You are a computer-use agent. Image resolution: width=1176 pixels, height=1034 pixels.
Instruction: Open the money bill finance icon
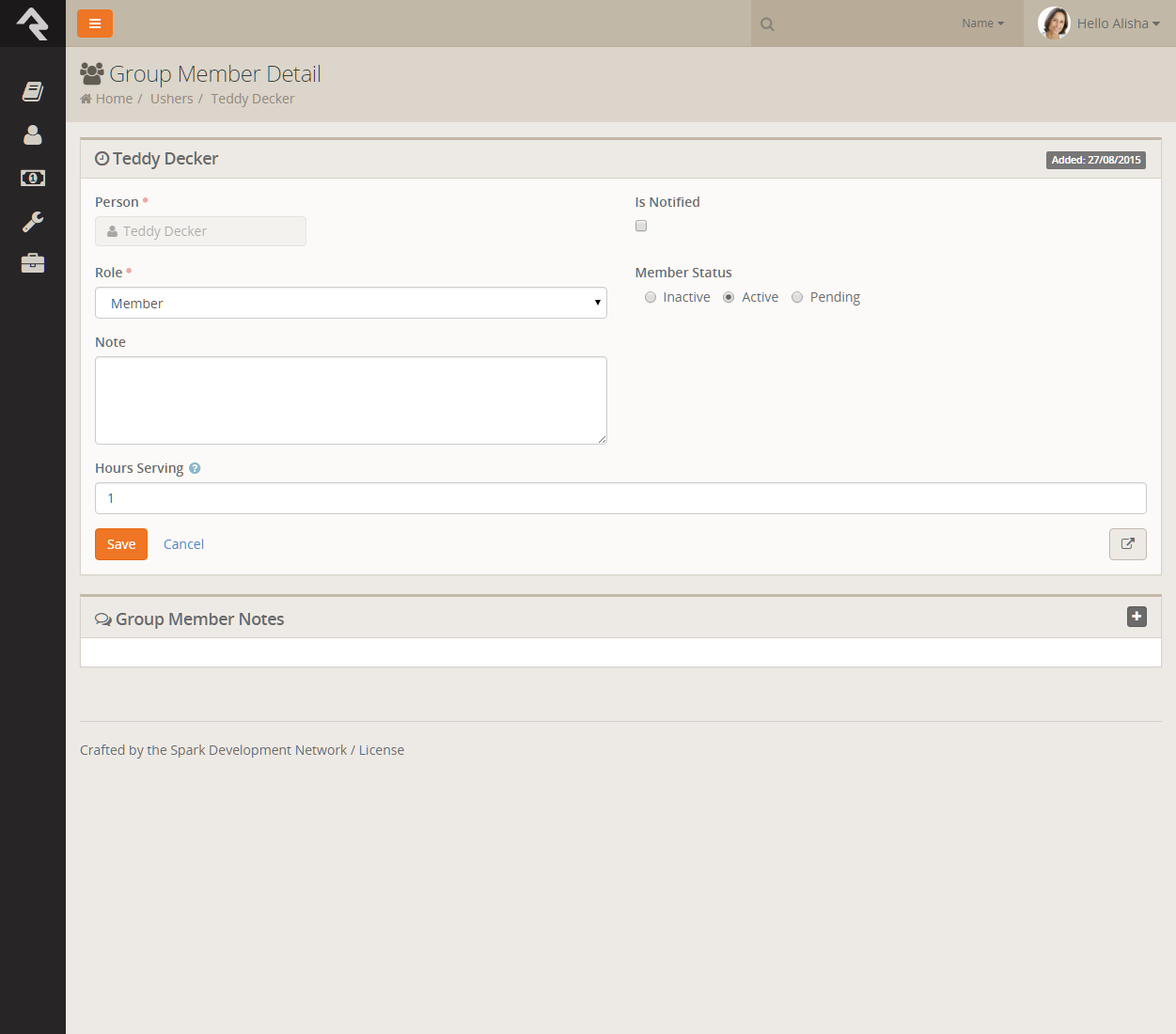tap(33, 178)
